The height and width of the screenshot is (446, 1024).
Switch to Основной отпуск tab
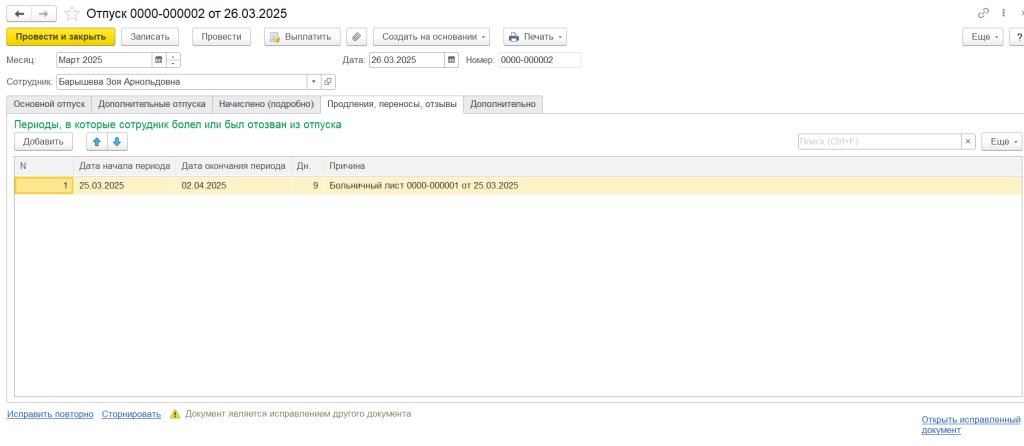pos(49,104)
